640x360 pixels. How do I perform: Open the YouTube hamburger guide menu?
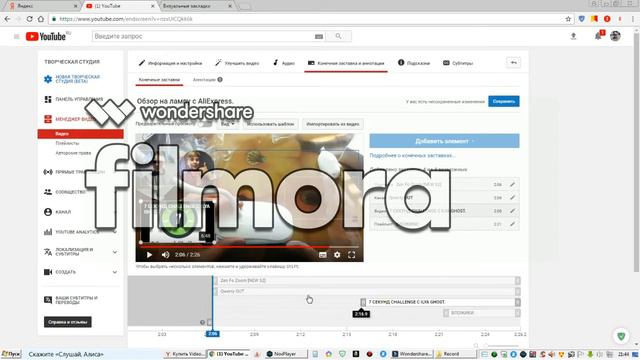pos(17,36)
